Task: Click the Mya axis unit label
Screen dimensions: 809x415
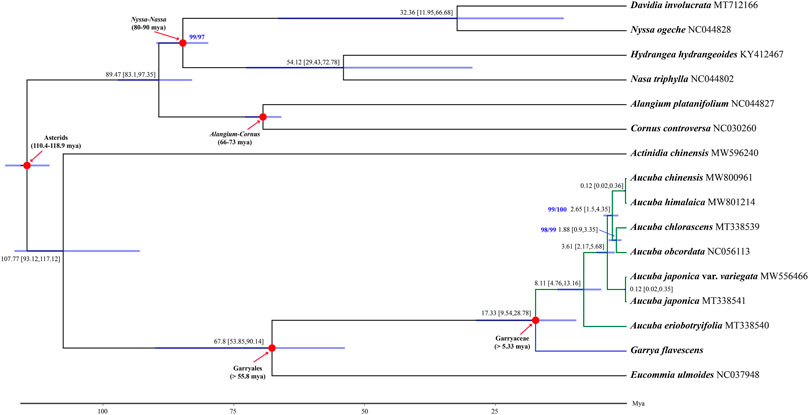Action: pyautogui.click(x=640, y=403)
